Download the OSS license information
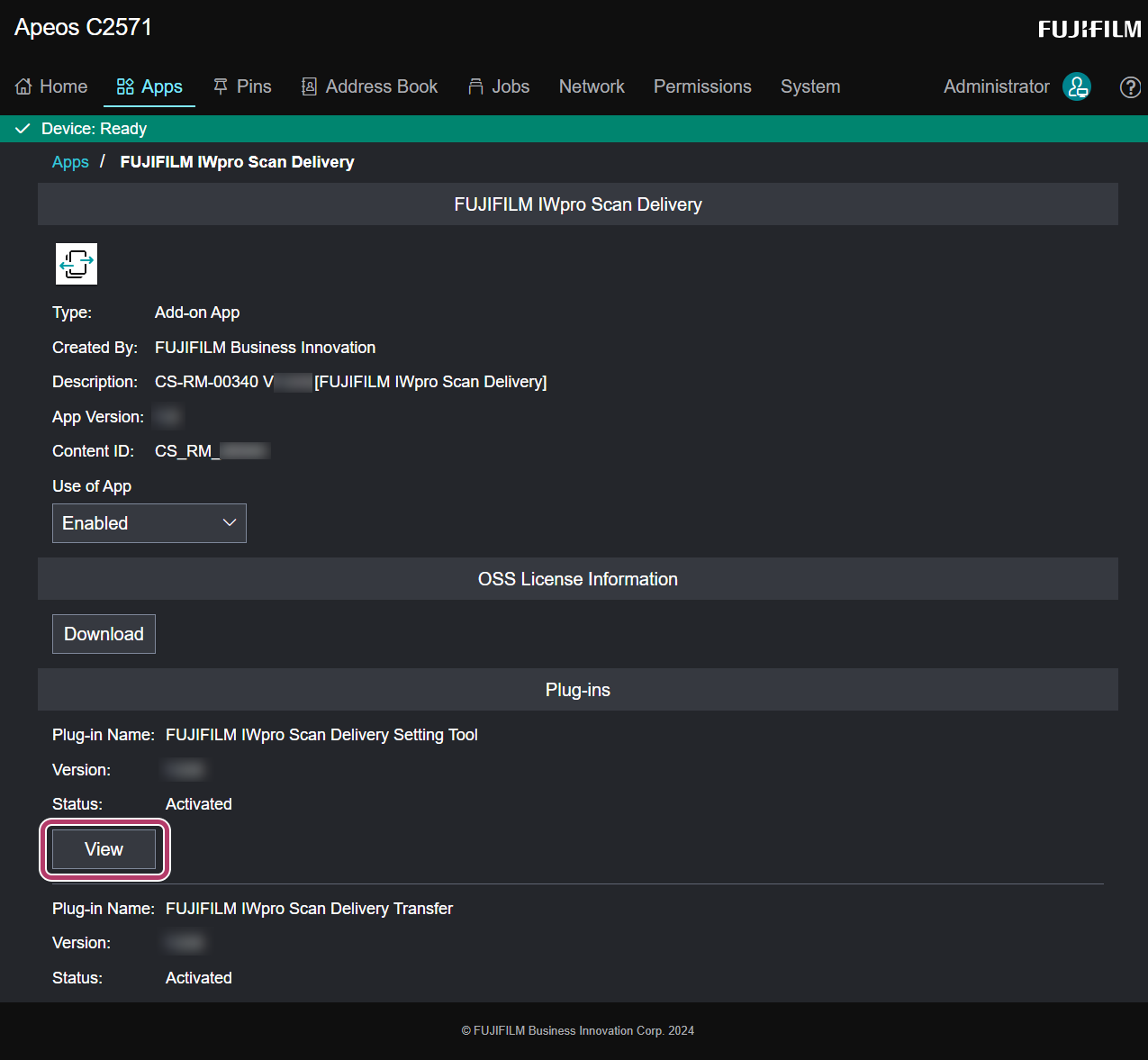 coord(104,634)
